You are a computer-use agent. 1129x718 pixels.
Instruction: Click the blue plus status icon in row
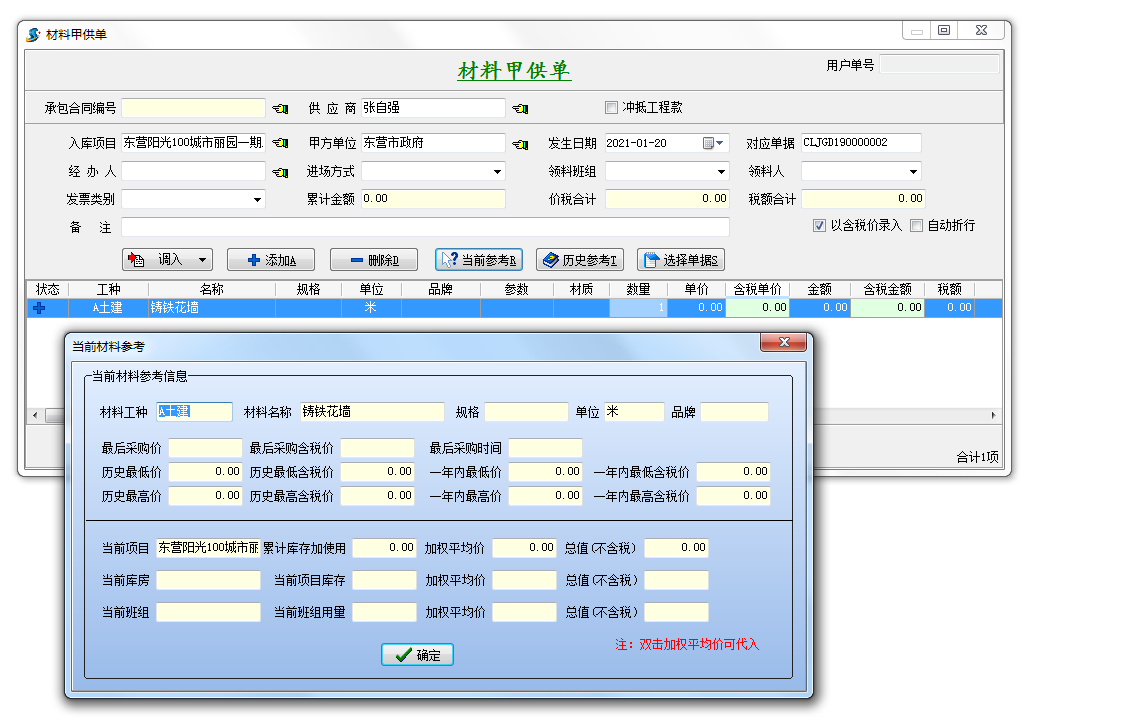(39, 308)
